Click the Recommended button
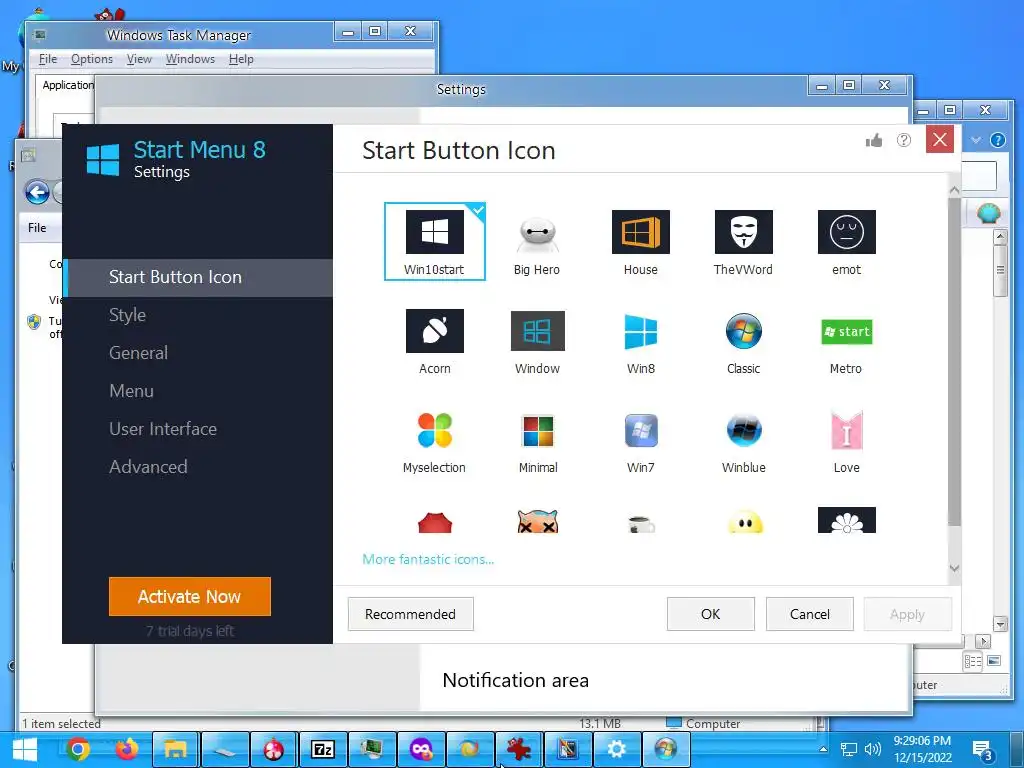 410,614
